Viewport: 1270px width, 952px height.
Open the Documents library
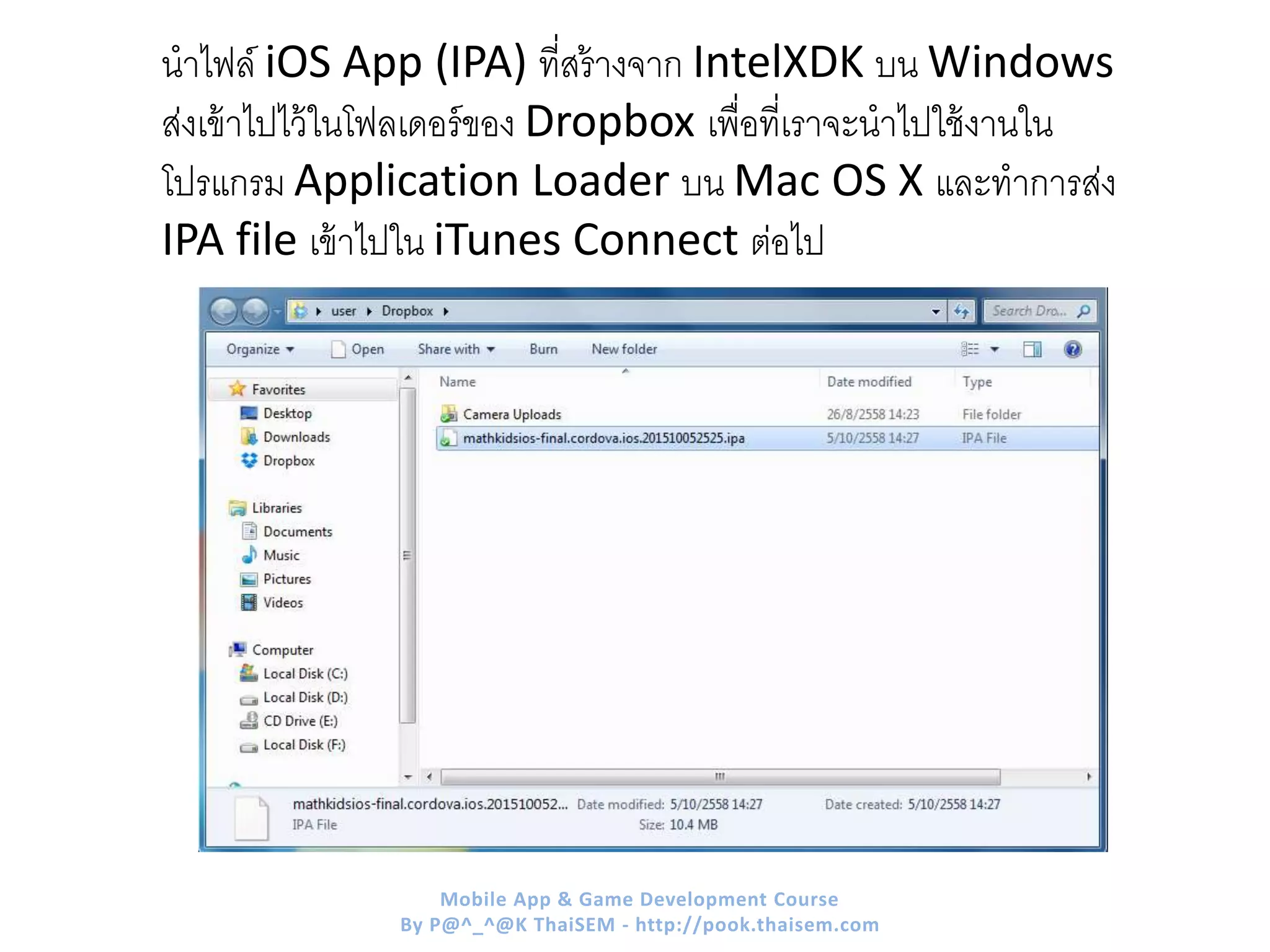(298, 532)
